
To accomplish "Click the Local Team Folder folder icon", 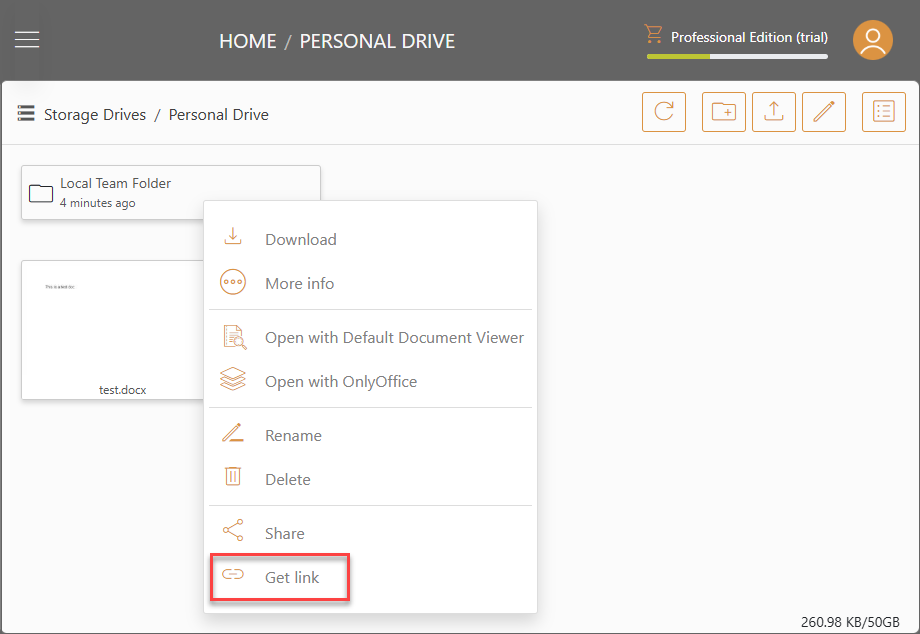I will [x=41, y=193].
